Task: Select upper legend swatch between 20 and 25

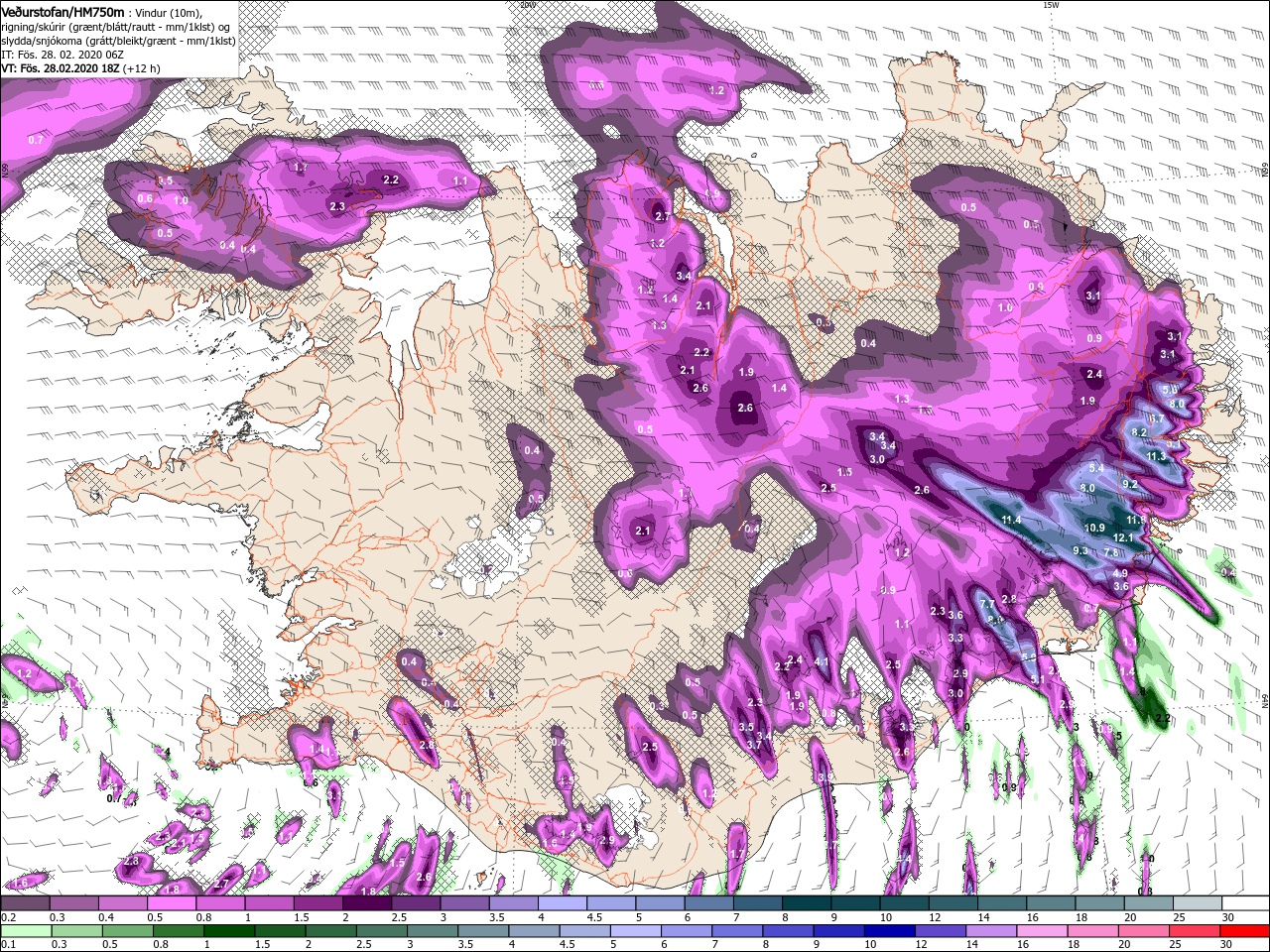Action: [x=1148, y=902]
